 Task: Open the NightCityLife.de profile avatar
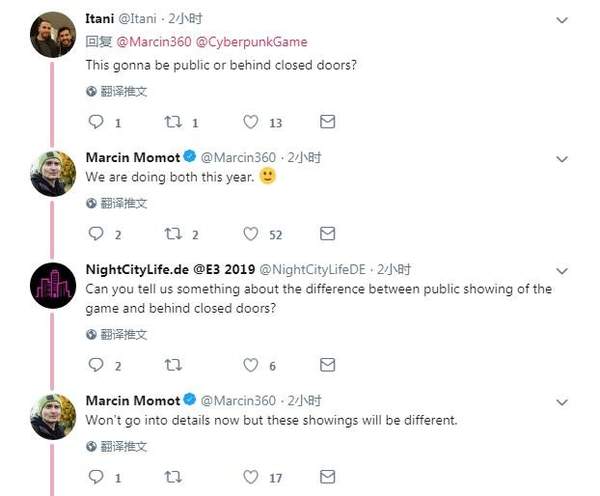pos(53,285)
